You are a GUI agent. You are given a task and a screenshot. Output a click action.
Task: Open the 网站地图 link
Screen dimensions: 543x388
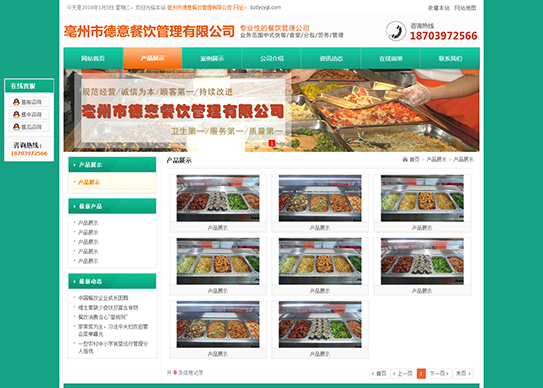pos(465,8)
